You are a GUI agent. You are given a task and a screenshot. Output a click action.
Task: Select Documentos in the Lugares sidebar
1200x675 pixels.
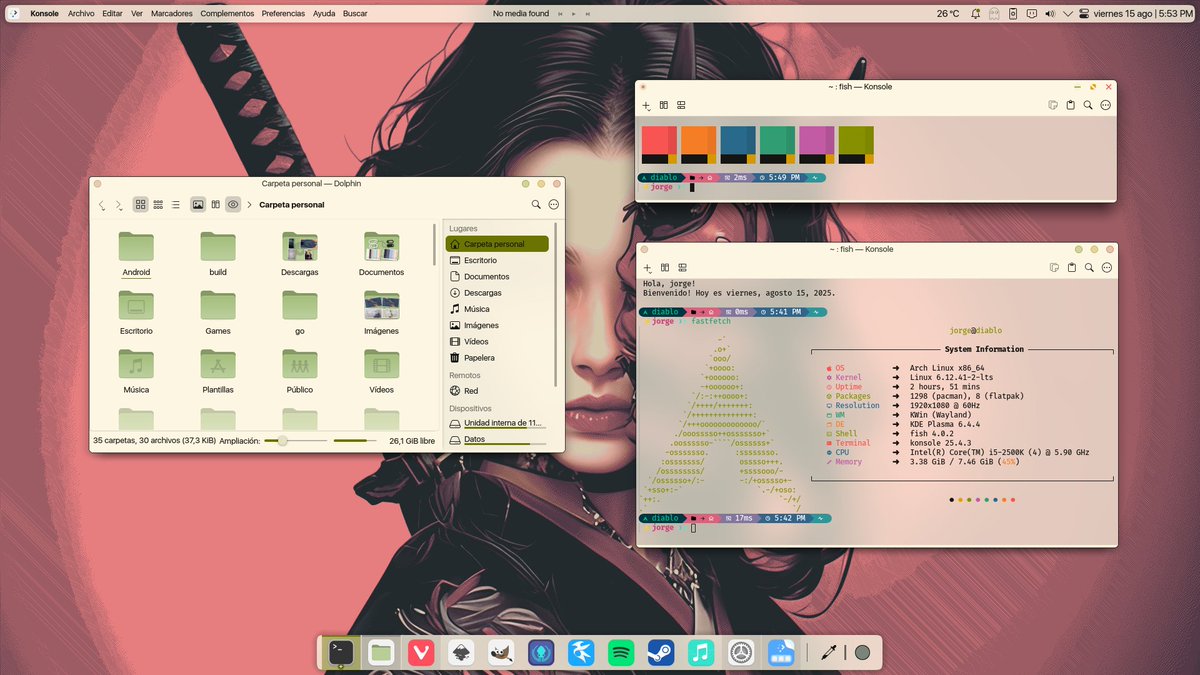497,276
